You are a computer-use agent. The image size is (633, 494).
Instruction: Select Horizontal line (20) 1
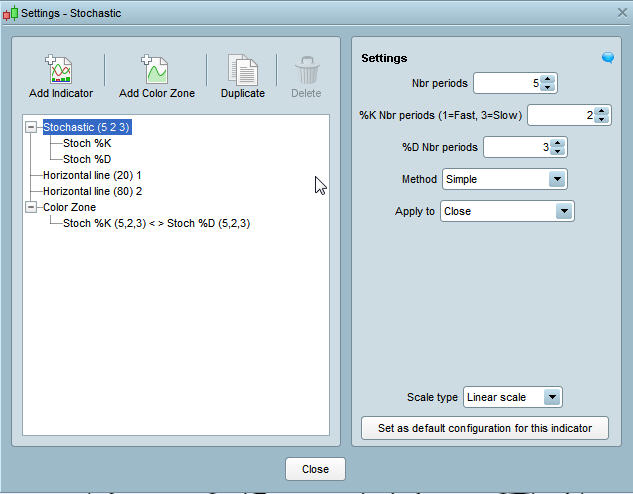point(92,175)
